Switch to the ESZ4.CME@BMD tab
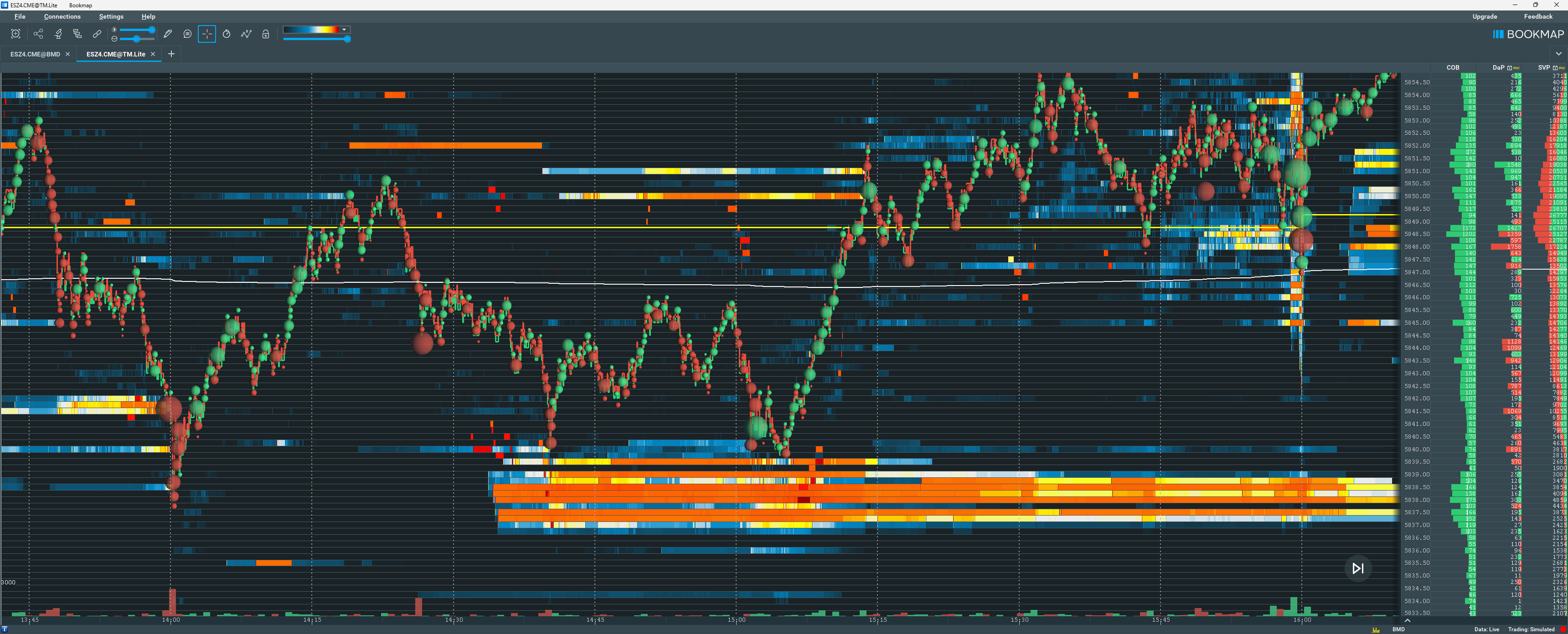 point(35,54)
